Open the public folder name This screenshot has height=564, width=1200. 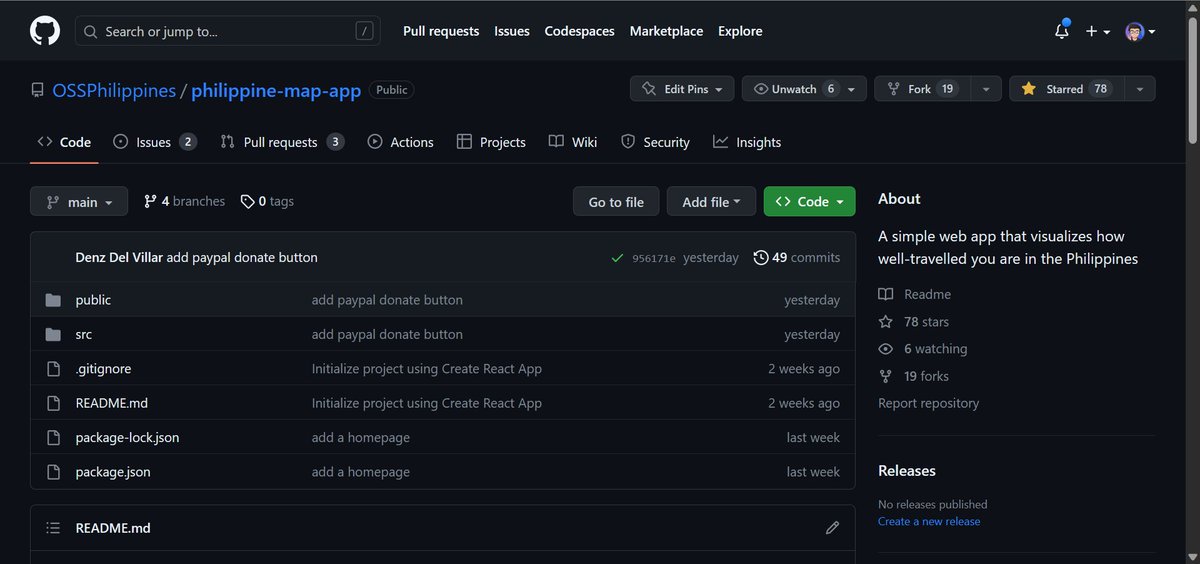93,300
